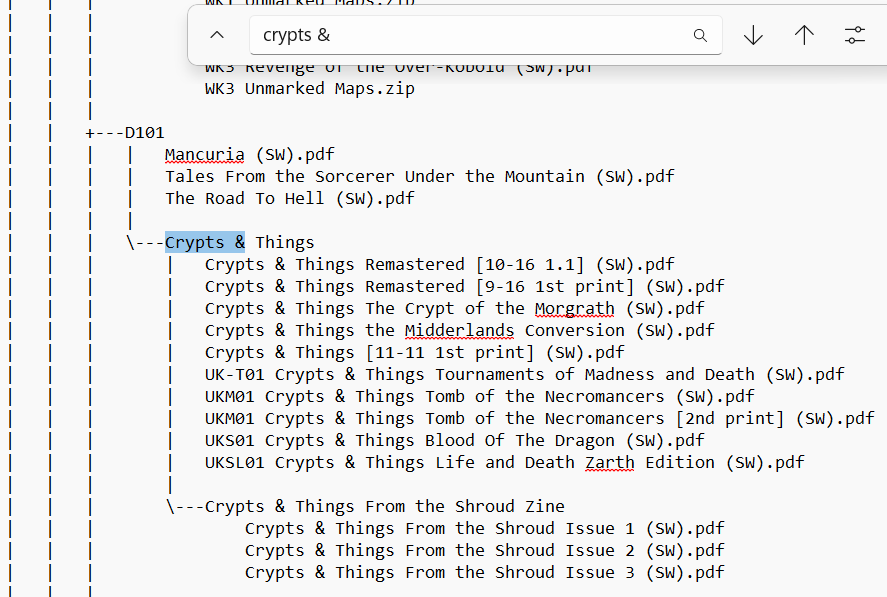Click 'UKS01 Blood Of The Dragon' line
The image size is (887, 597).
coord(454,441)
